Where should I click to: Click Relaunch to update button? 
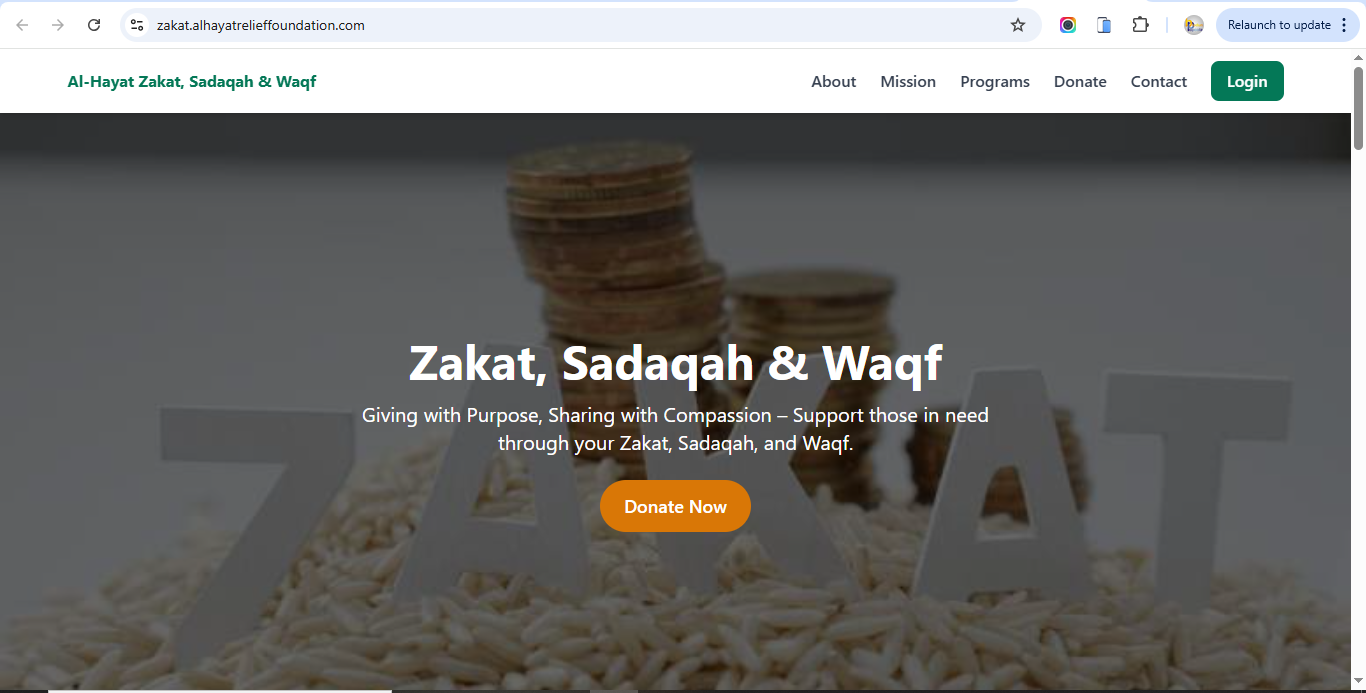1279,25
